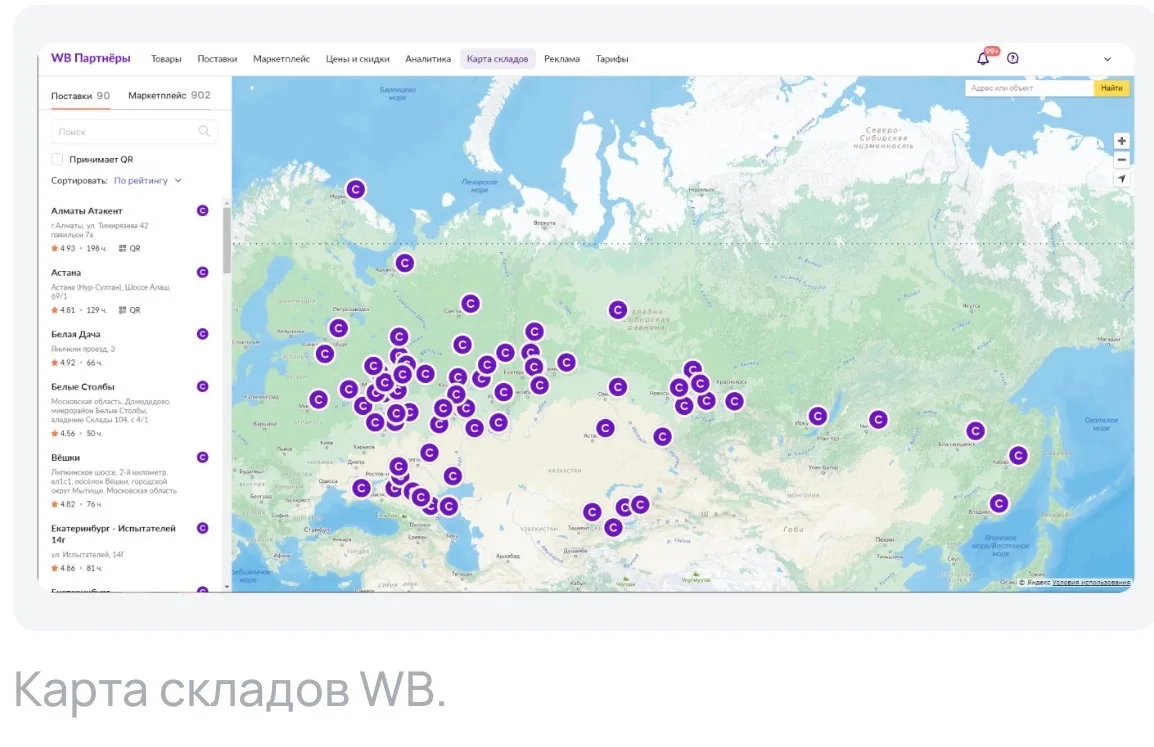The image size is (1154, 747).
Task: Select the warehouse marker near Красноярск on map
Action: click(734, 401)
